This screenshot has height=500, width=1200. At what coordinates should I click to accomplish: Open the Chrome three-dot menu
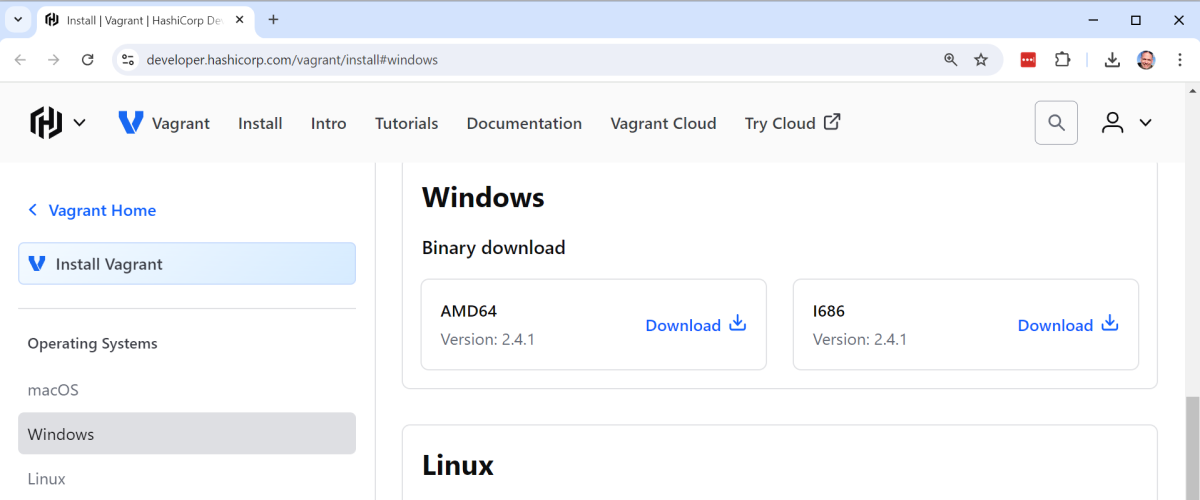coord(1178,60)
